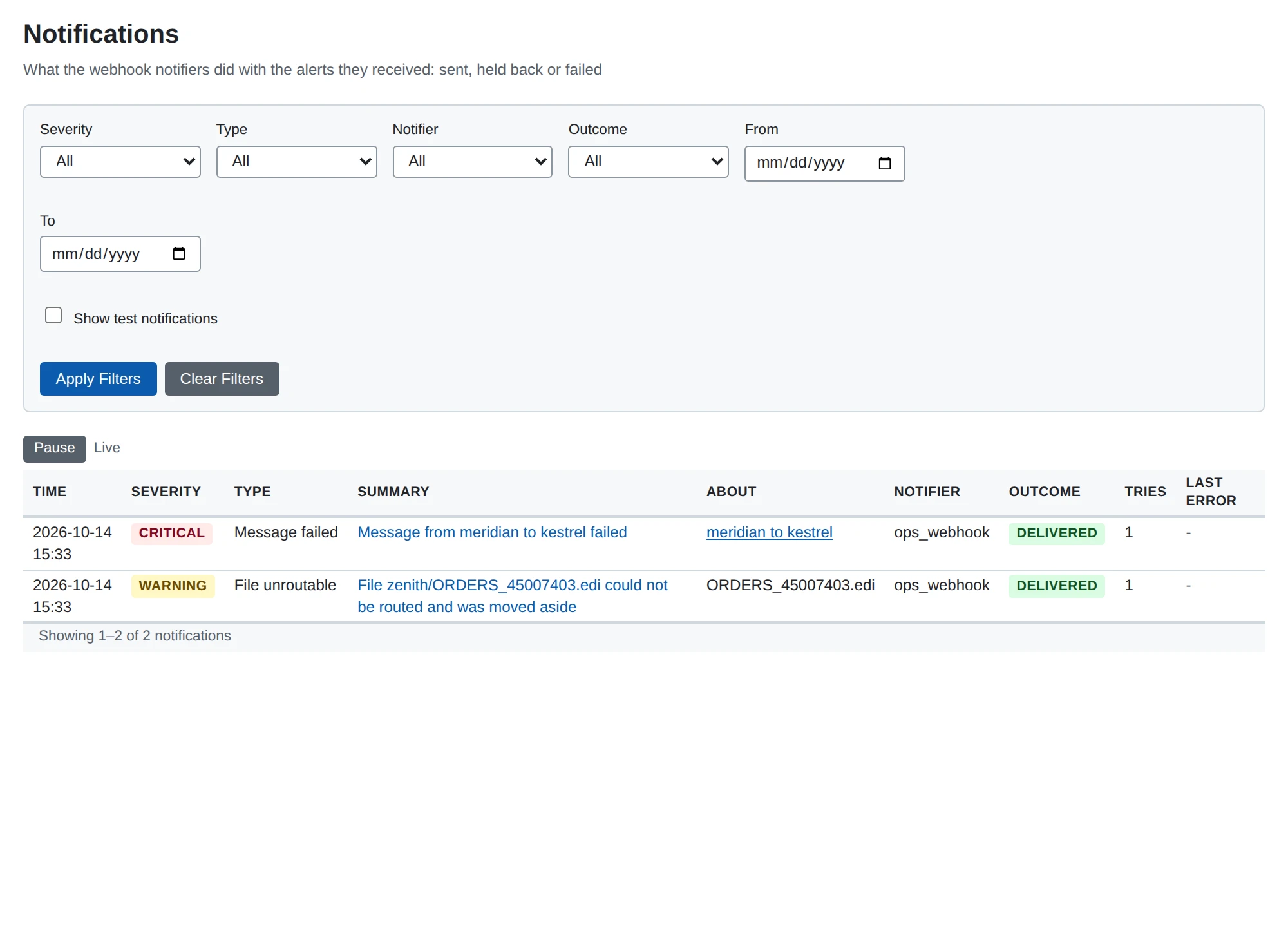Click the WARNING severity badge
The height and width of the screenshot is (933, 1288).
pos(173,586)
